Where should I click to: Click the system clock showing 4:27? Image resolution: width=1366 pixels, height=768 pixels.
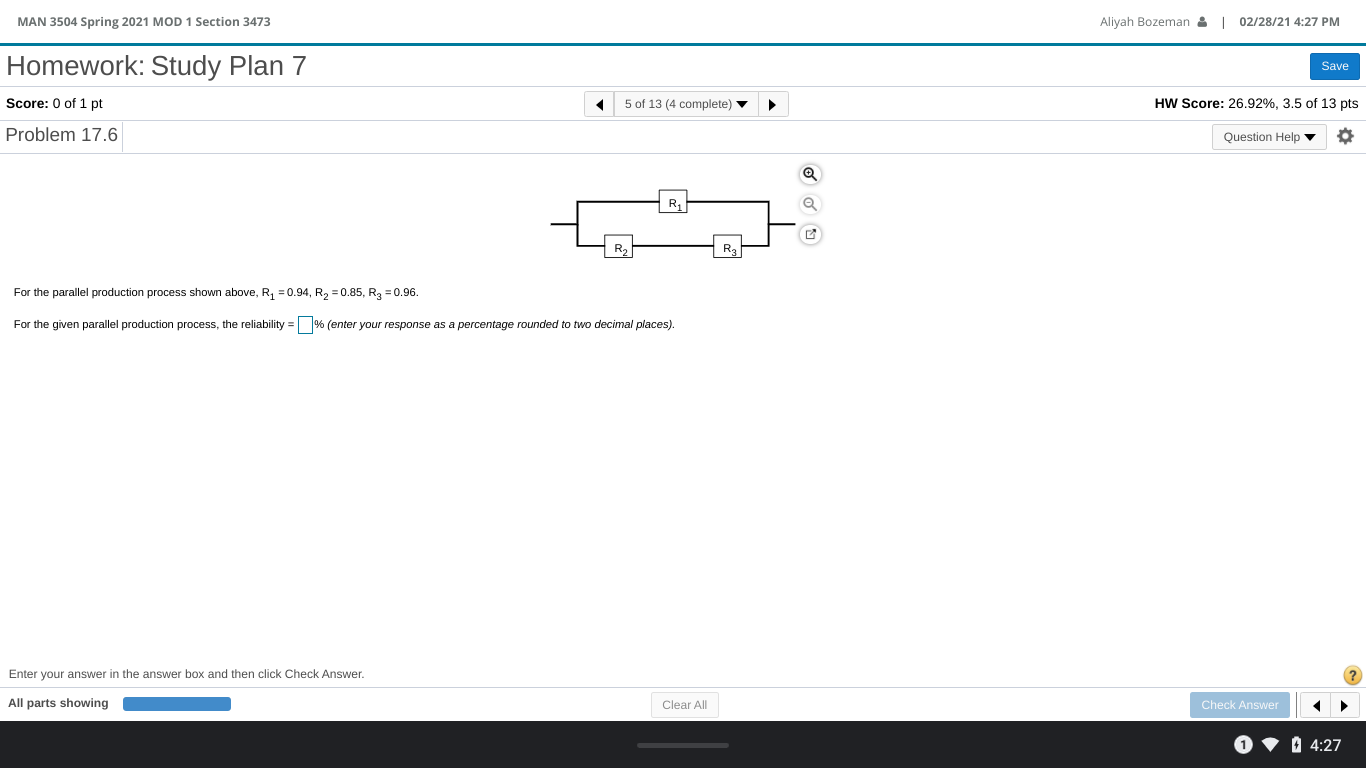(x=1325, y=745)
